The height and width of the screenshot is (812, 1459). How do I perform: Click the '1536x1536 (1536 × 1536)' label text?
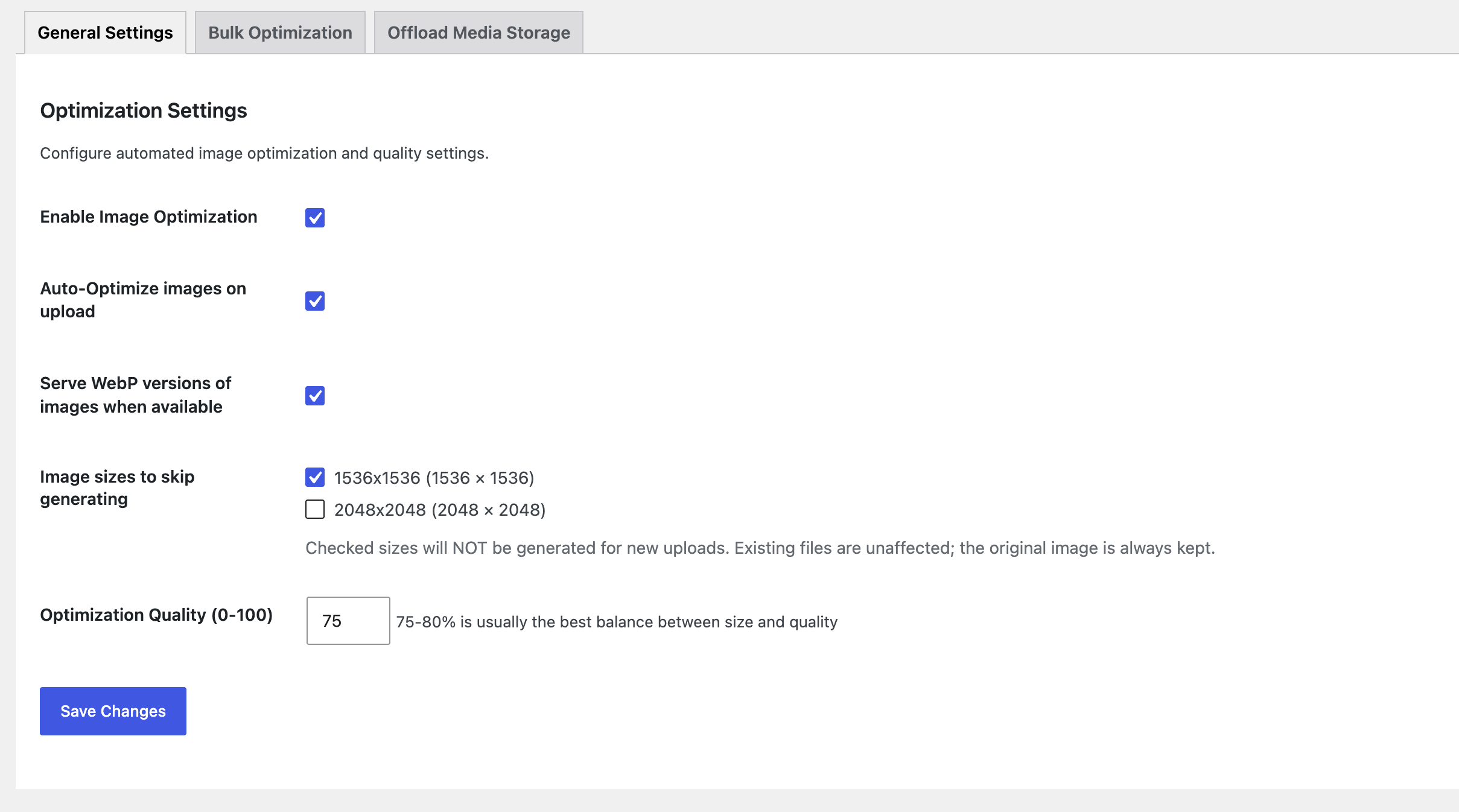pyautogui.click(x=434, y=478)
